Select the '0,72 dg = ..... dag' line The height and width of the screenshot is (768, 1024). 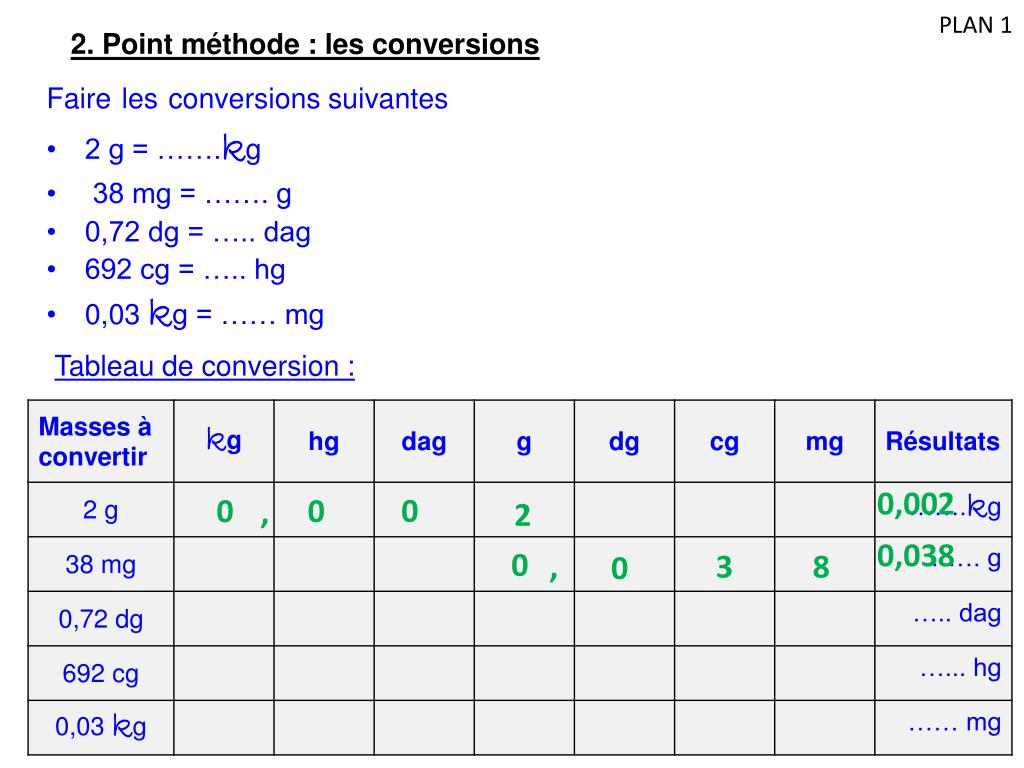coord(197,232)
